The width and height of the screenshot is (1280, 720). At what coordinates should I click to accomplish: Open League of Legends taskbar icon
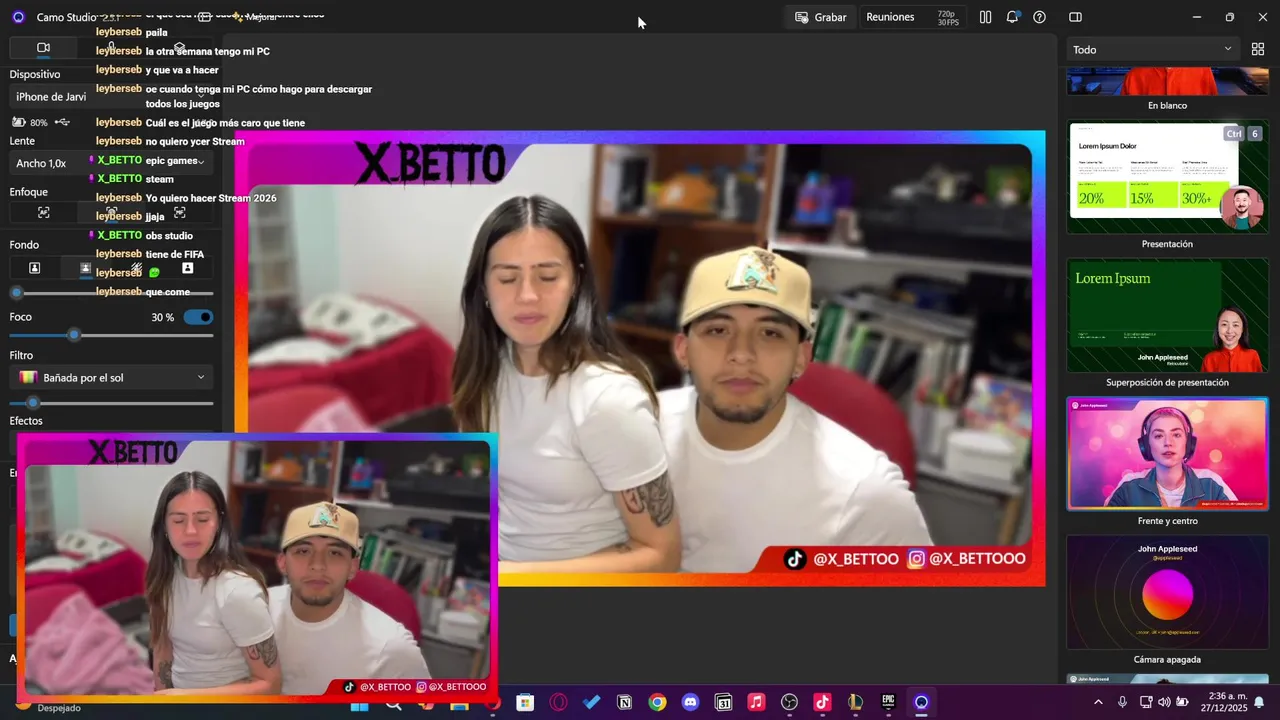(x=855, y=702)
